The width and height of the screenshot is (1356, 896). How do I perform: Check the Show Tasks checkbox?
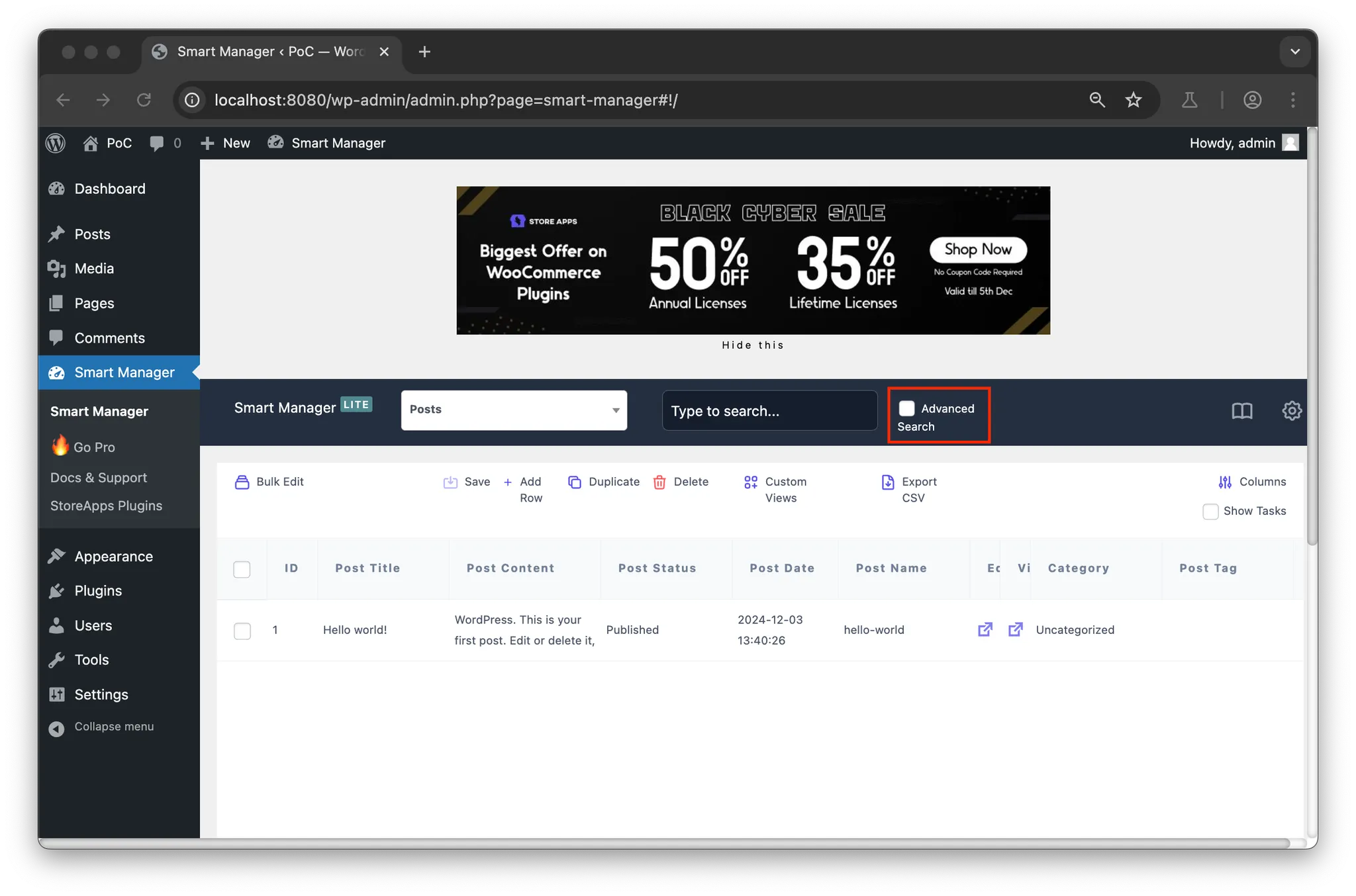(x=1210, y=512)
